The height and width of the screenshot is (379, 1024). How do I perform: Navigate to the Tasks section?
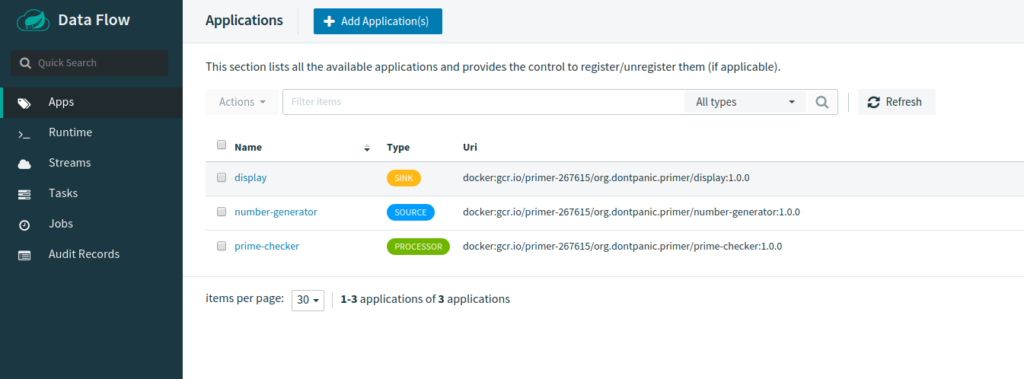[x=91, y=194]
